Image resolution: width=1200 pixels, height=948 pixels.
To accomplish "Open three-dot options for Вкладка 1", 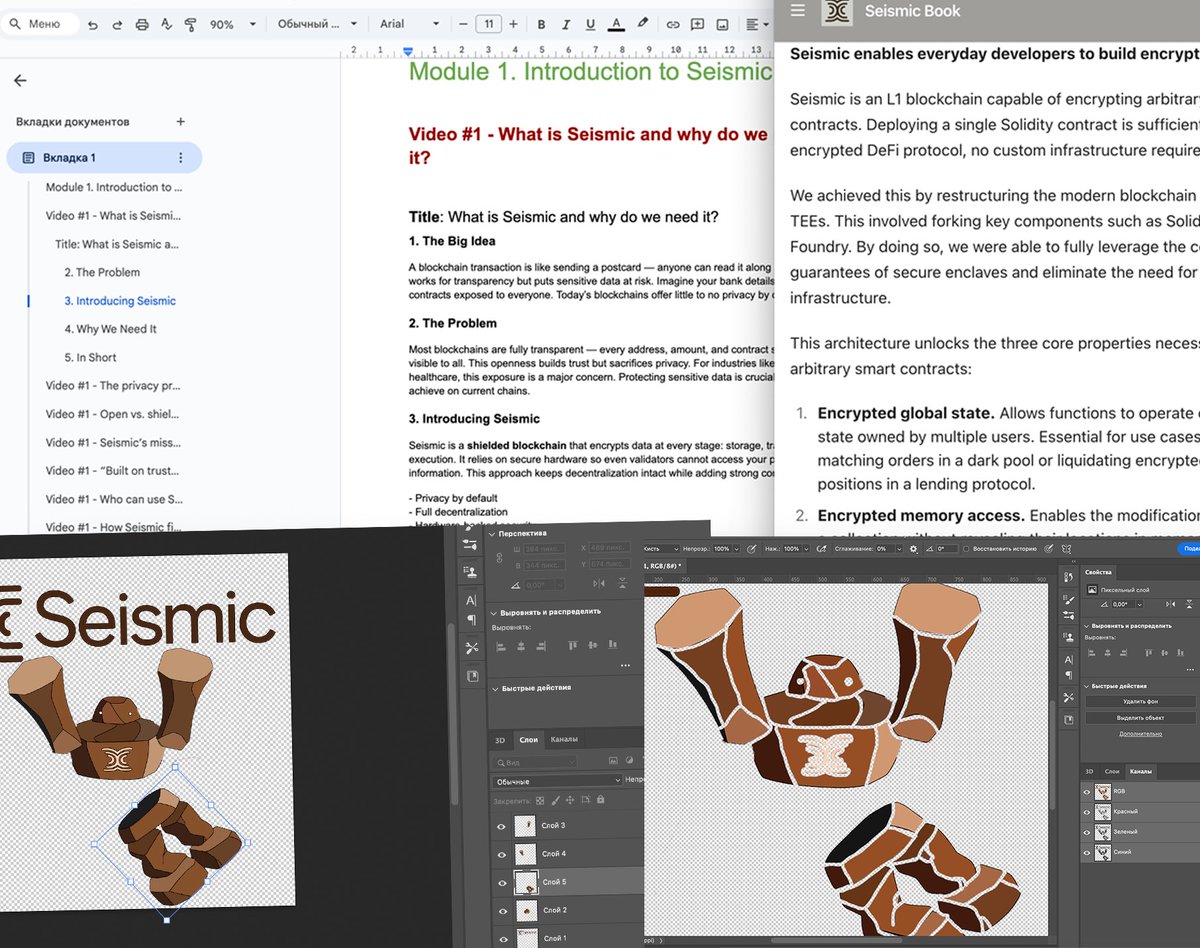I will tap(181, 158).
